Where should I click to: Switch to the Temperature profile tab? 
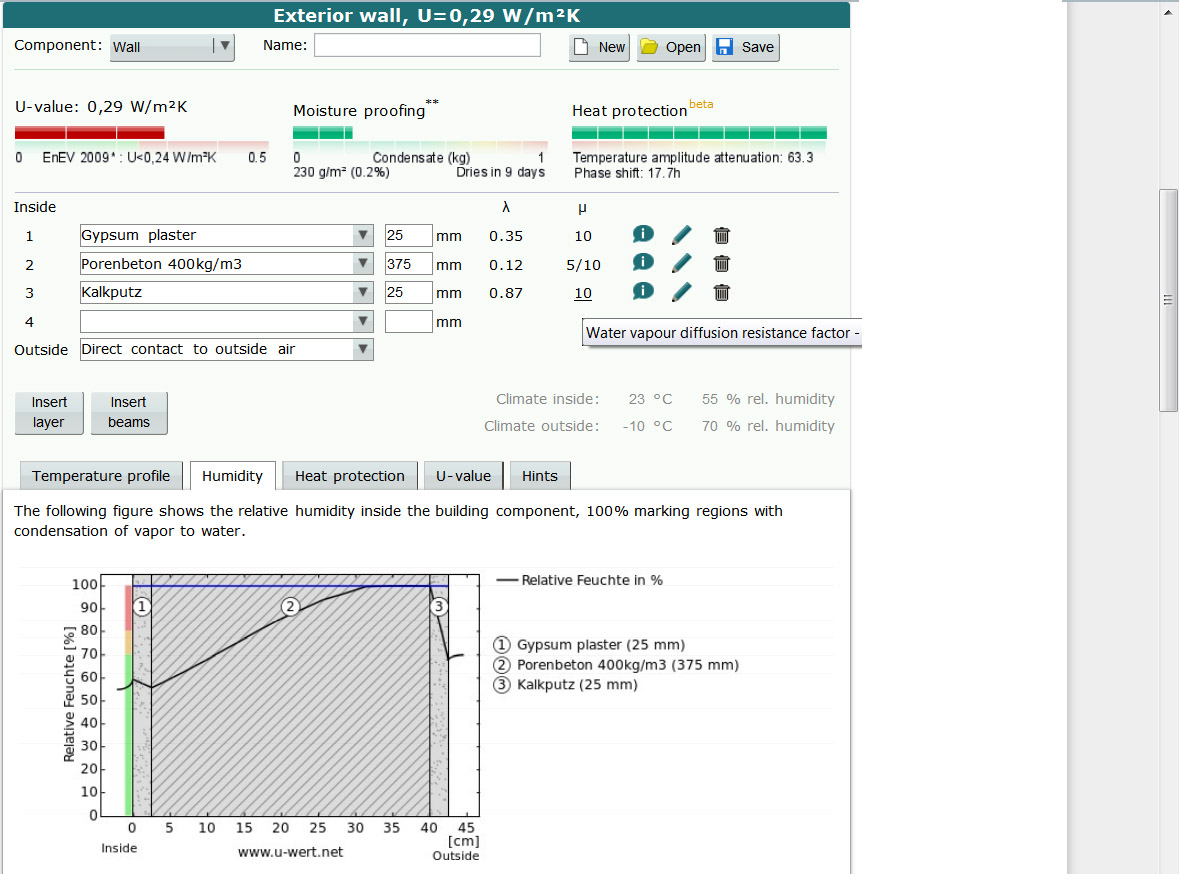[101, 476]
